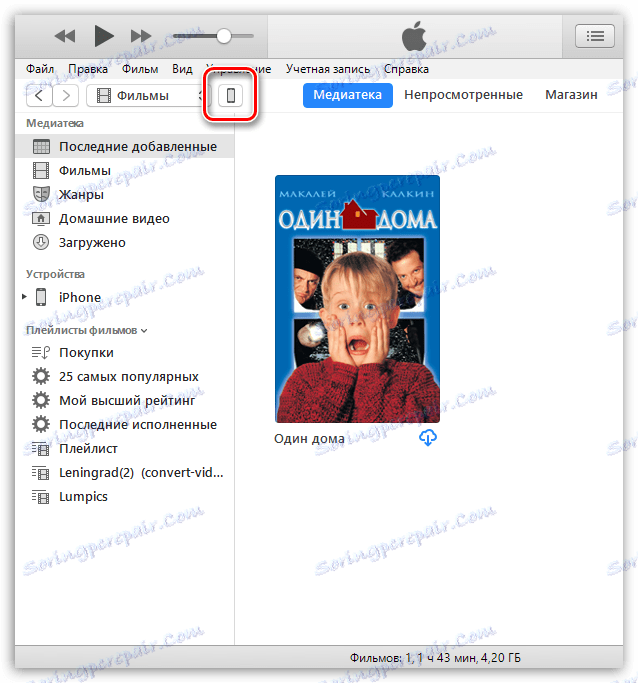This screenshot has width=638, height=683.
Task: Download Один дома via cloud icon
Action: point(428,438)
